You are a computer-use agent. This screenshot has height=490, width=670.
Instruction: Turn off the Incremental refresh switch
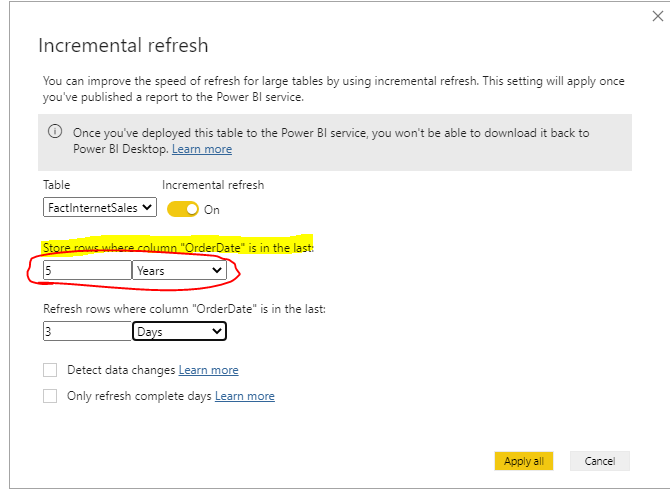click(x=181, y=209)
